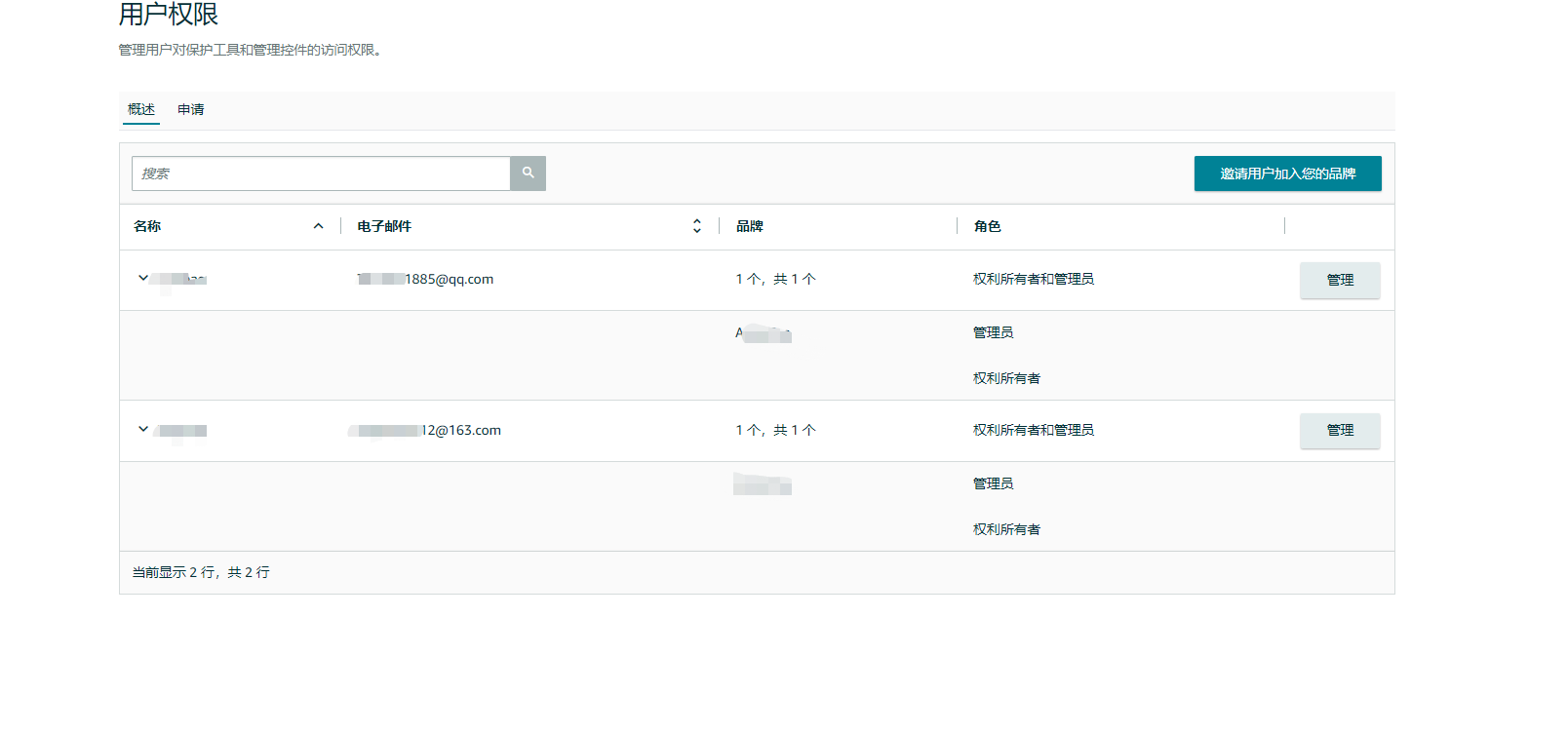Click 管理员 role under 163.com user
The width and height of the screenshot is (1568, 733).
point(993,483)
